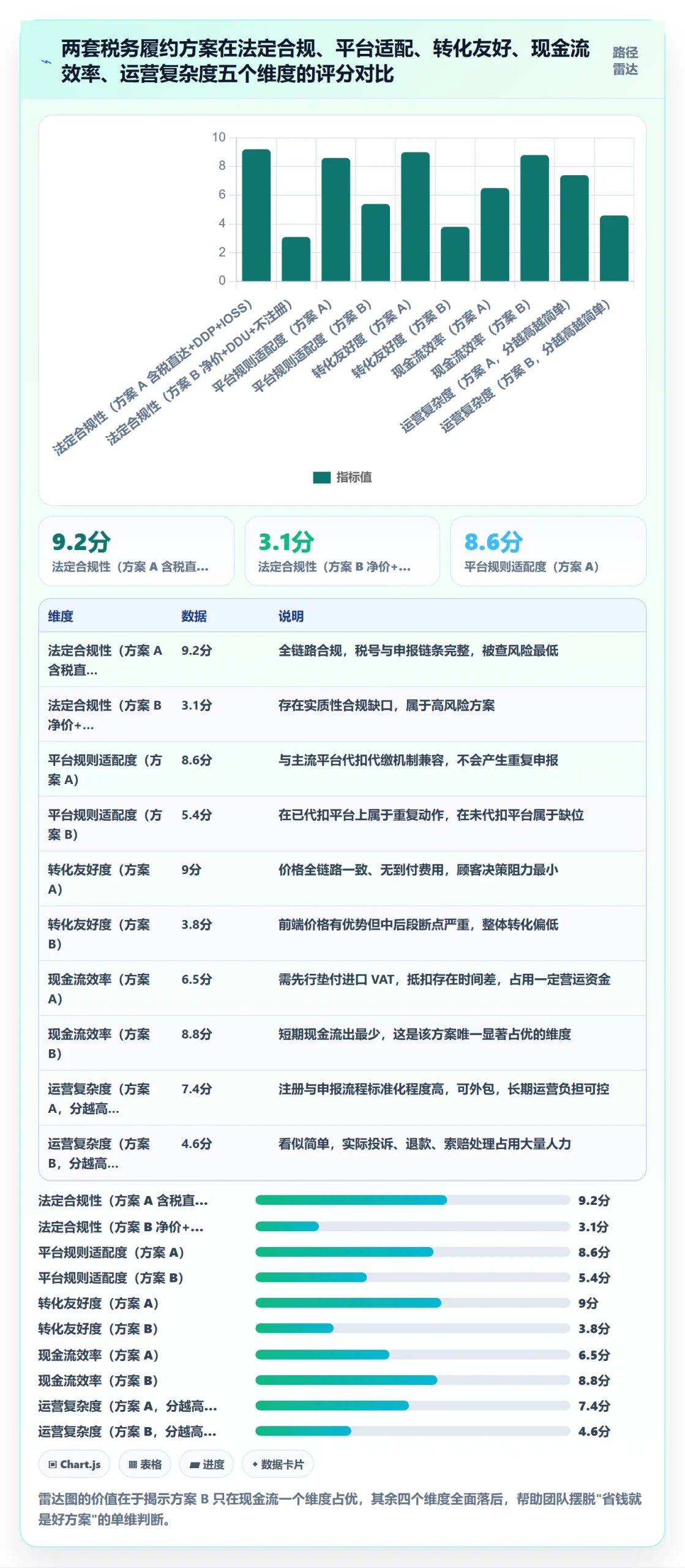Click the 转化友好度 方案 B chart bar
Image resolution: width=685 pixels, height=1568 pixels.
pyautogui.click(x=455, y=254)
